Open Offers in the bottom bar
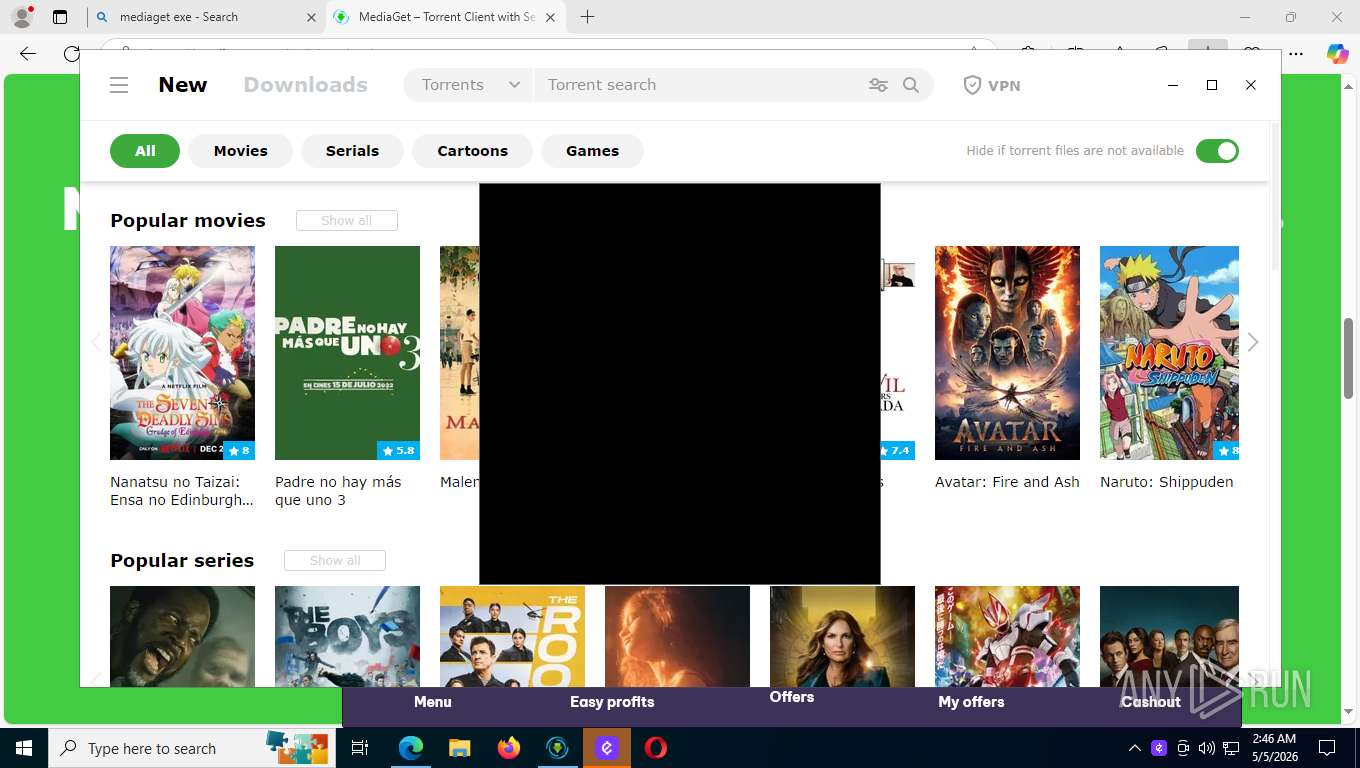 [x=792, y=697]
